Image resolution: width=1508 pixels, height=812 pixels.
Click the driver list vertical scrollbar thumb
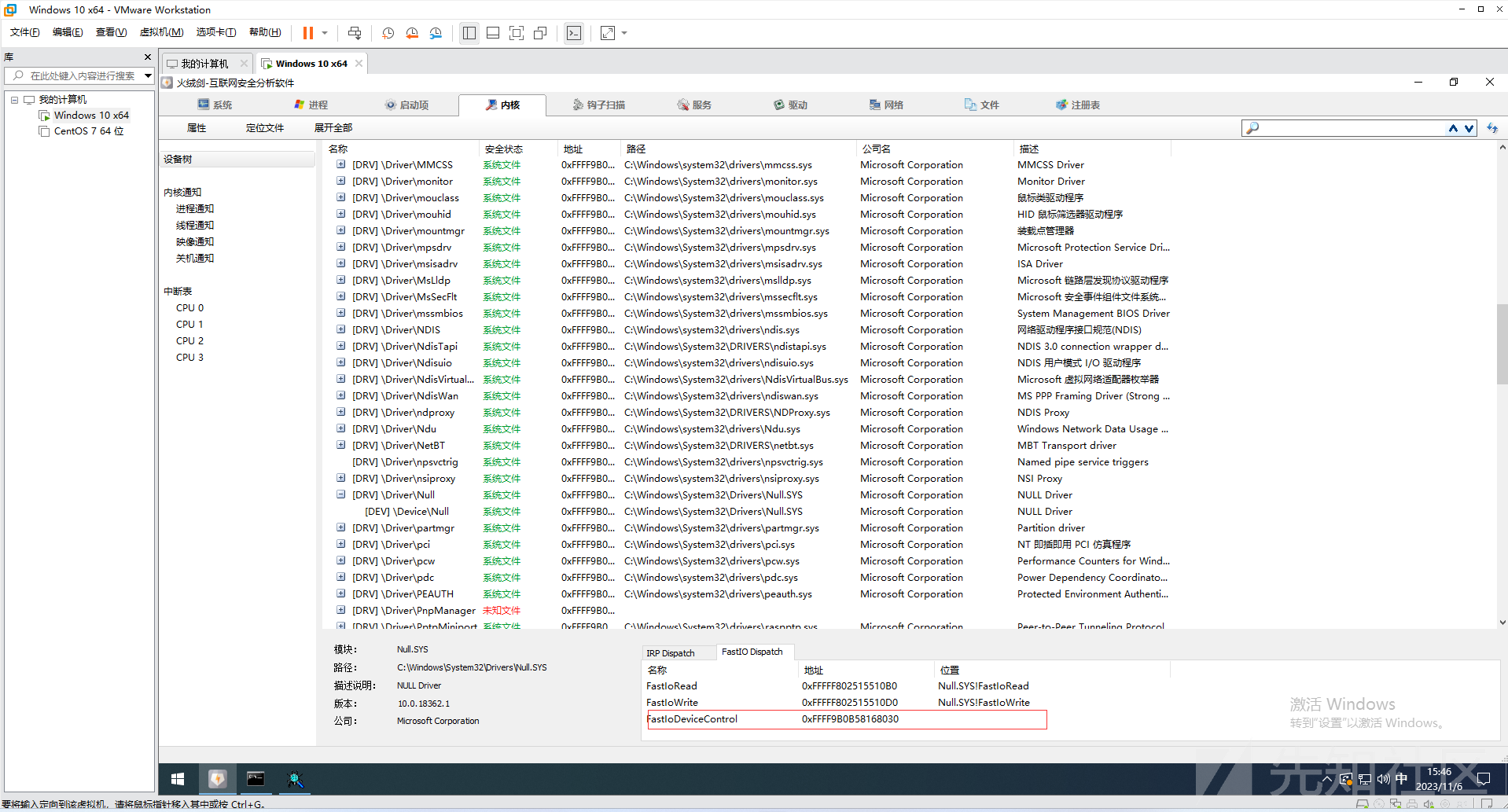(1502, 344)
